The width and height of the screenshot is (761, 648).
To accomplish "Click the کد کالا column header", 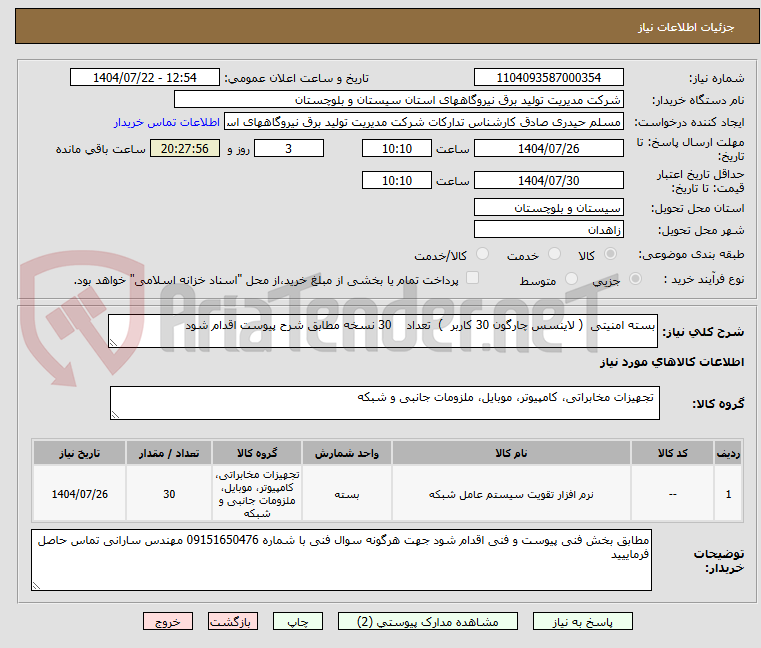I will (x=672, y=453).
